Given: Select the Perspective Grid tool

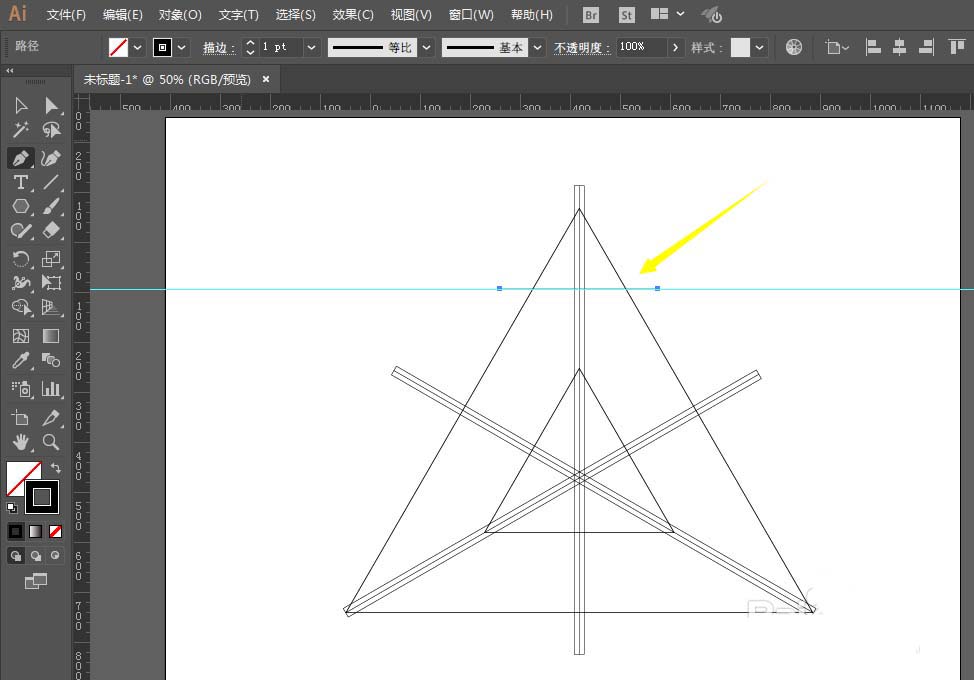Looking at the screenshot, I should (x=51, y=307).
